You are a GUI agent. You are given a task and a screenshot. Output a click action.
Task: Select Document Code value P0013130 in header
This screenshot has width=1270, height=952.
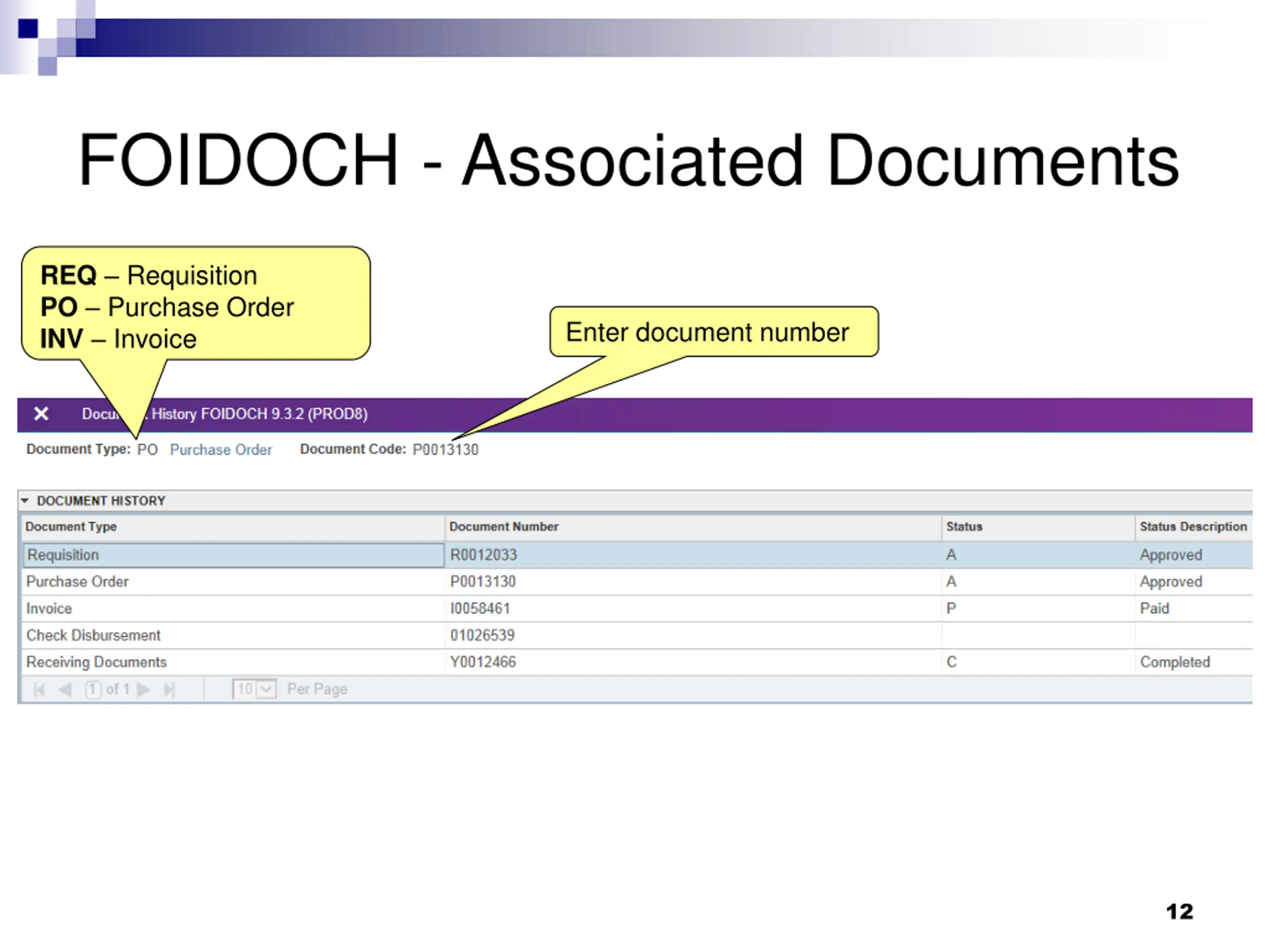(x=445, y=450)
